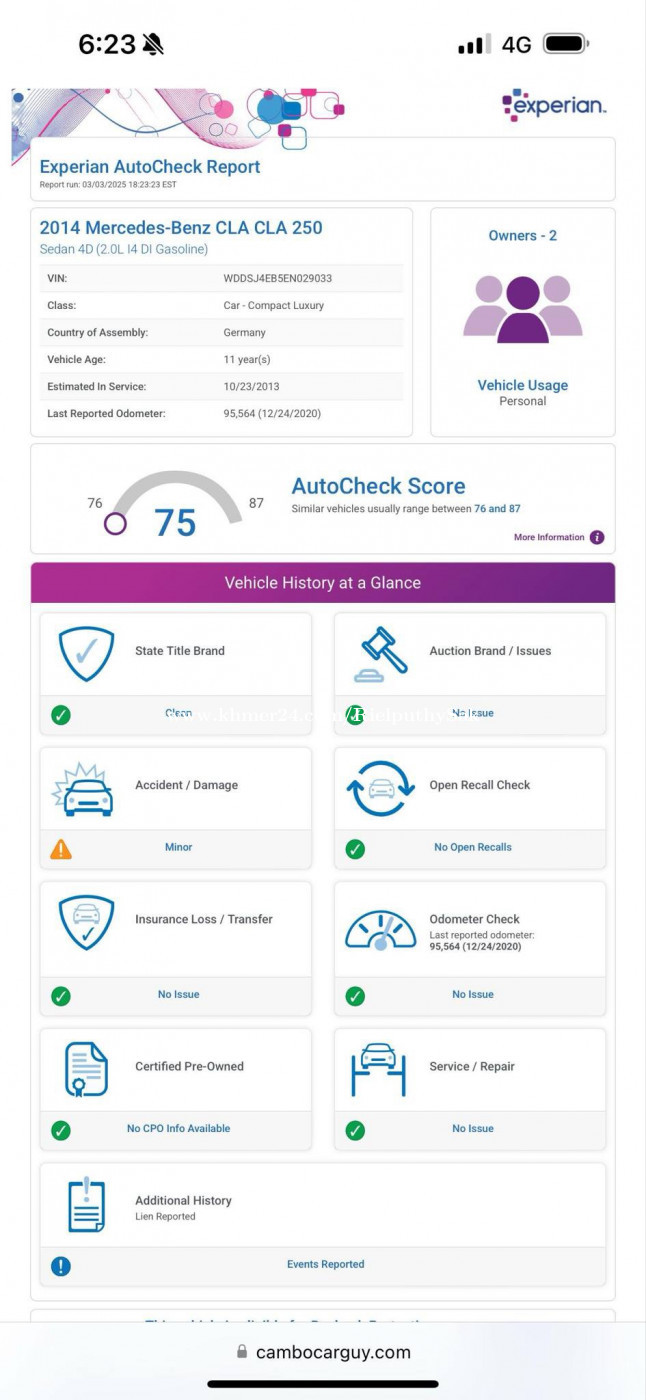
Task: Click No Issue under Service / Repair
Action: click(x=473, y=1128)
